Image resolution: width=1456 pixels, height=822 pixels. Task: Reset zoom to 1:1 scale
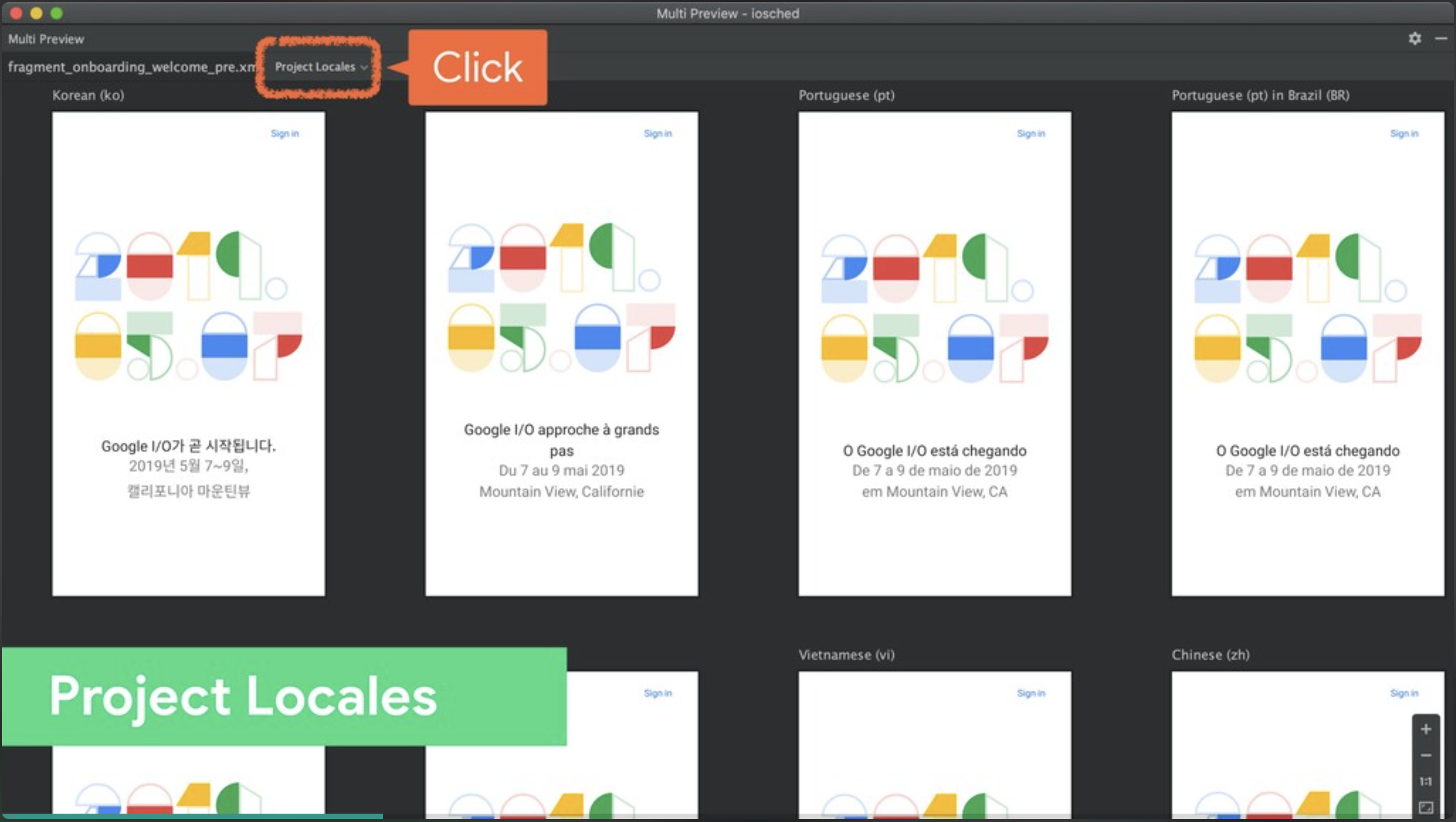click(x=1426, y=781)
